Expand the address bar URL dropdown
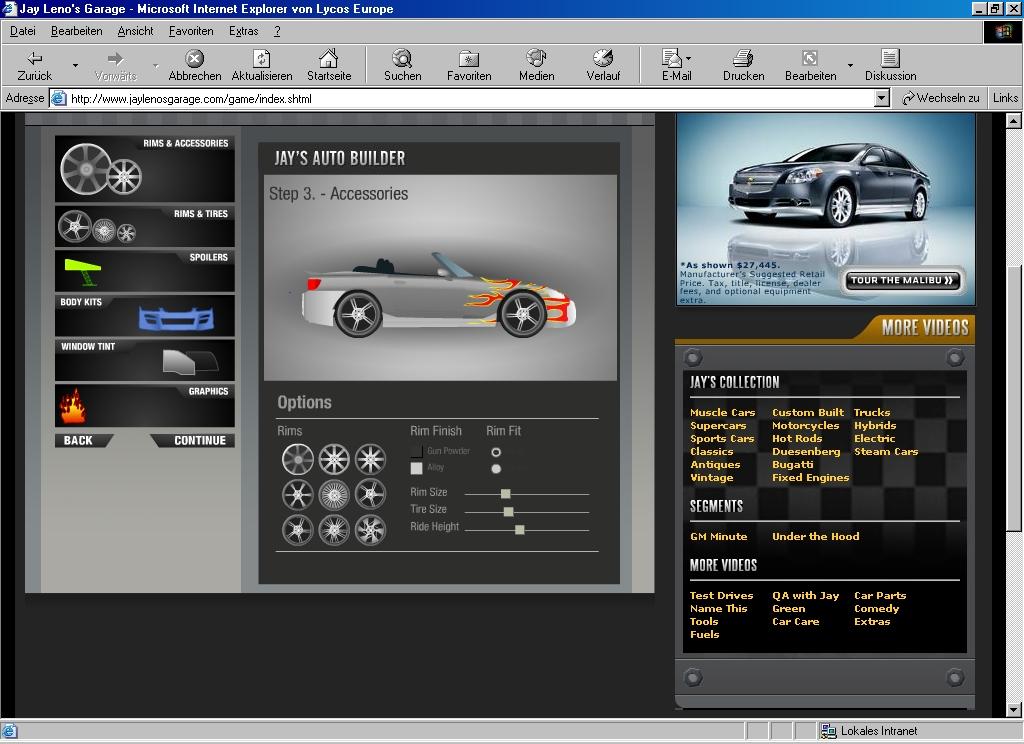 881,98
